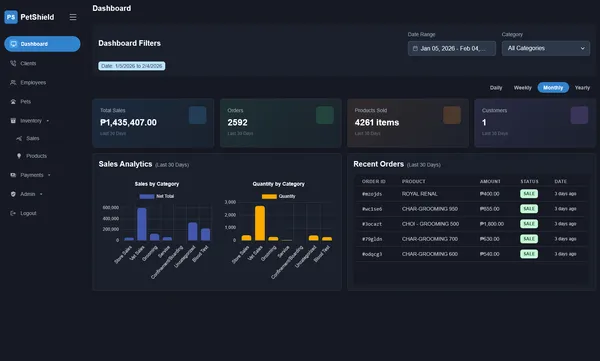Click product CHAR-GROOMING 700
The width and height of the screenshot is (600, 361).
430,239
